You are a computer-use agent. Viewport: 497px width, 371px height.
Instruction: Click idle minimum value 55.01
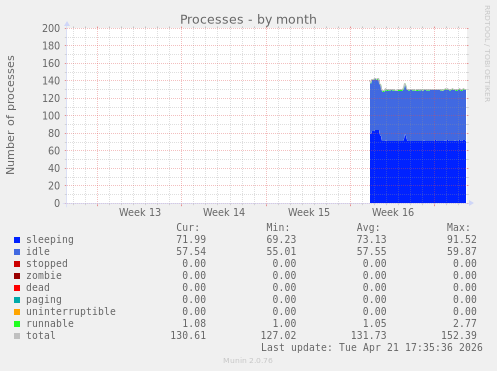pyautogui.click(x=281, y=251)
